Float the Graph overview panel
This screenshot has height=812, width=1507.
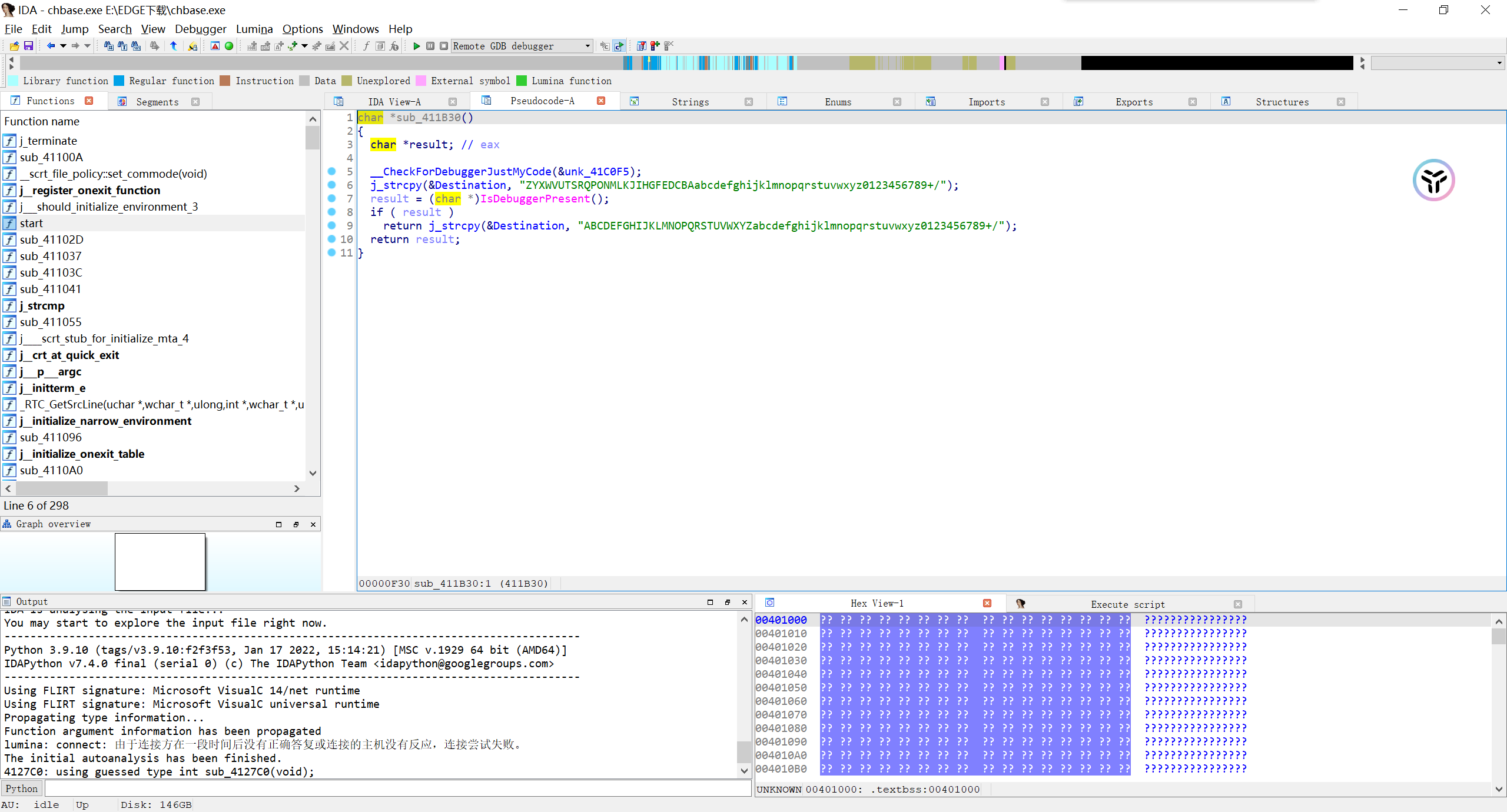[x=296, y=524]
